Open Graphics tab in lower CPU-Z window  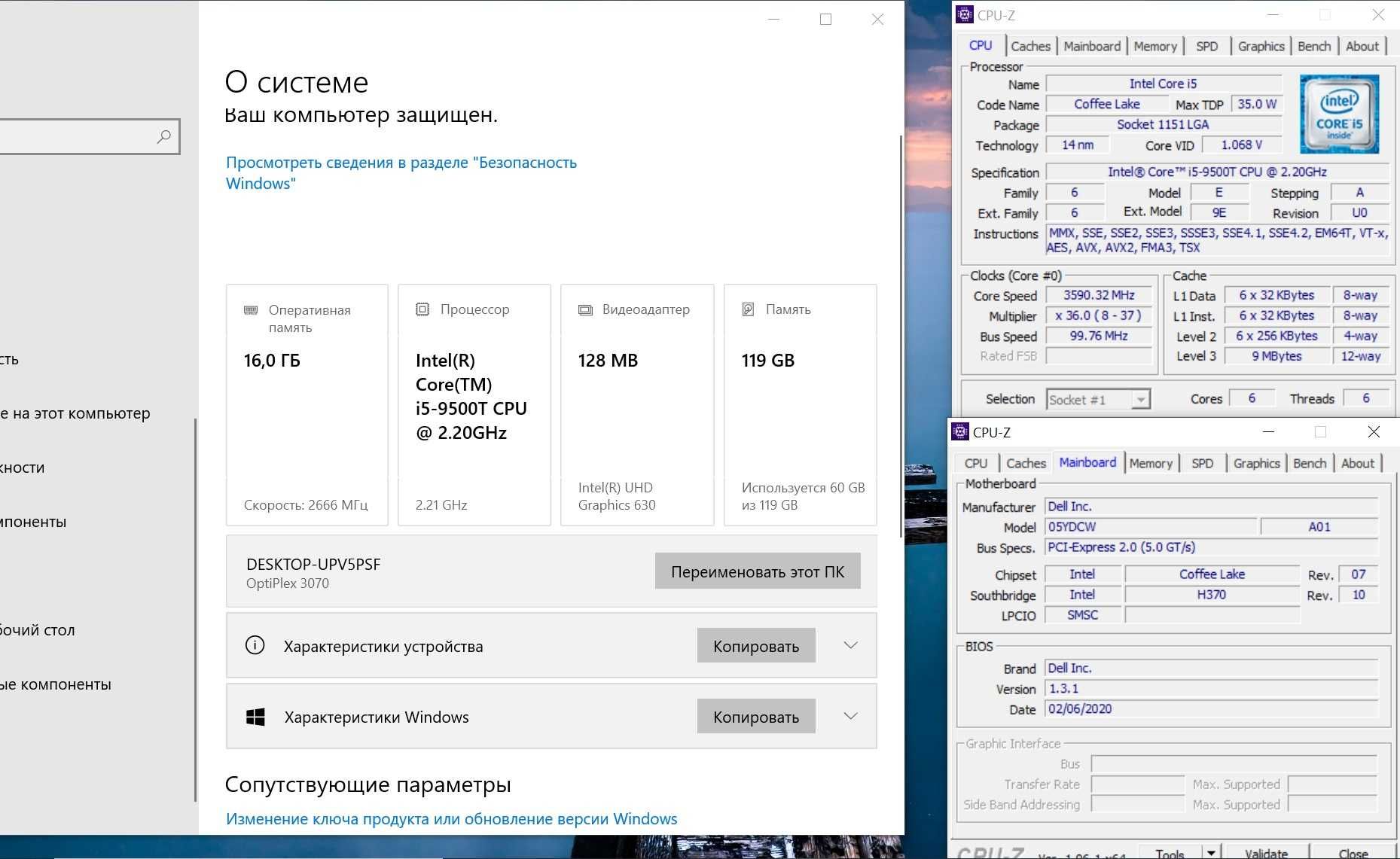[x=1256, y=463]
